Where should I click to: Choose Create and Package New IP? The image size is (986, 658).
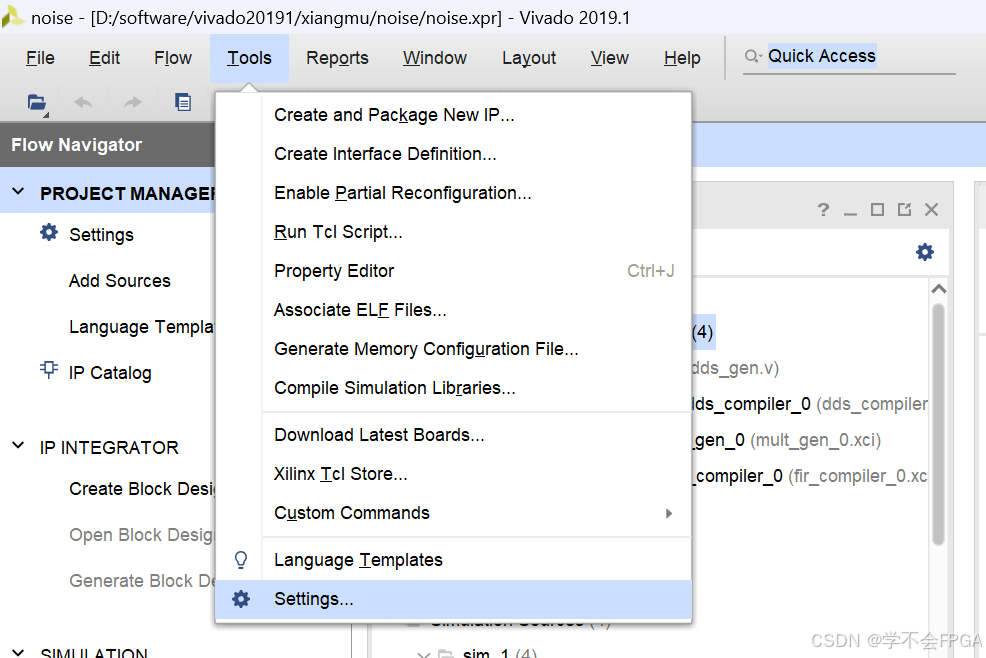coord(453,115)
